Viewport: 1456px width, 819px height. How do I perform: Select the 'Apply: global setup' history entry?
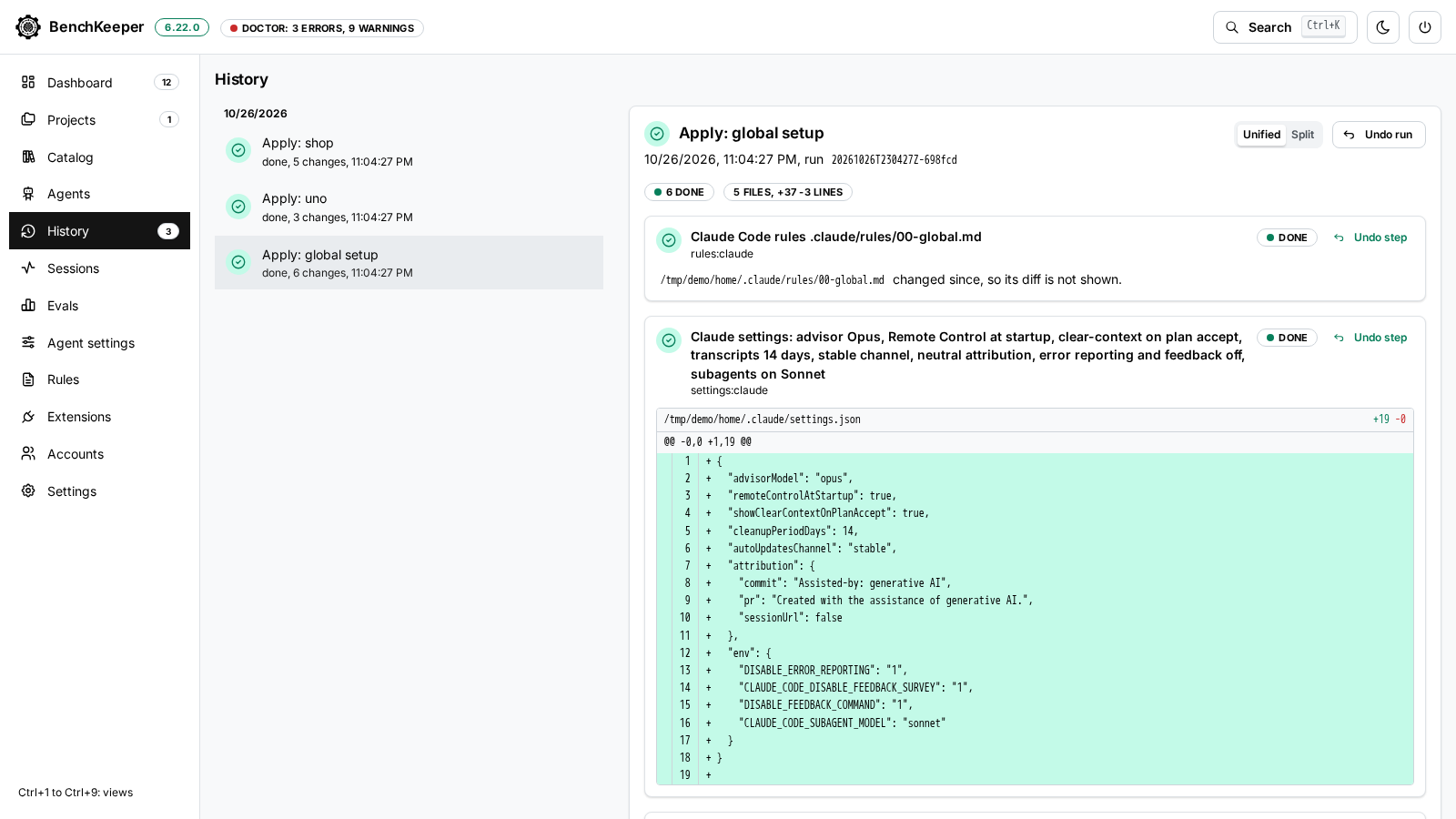[409, 263]
